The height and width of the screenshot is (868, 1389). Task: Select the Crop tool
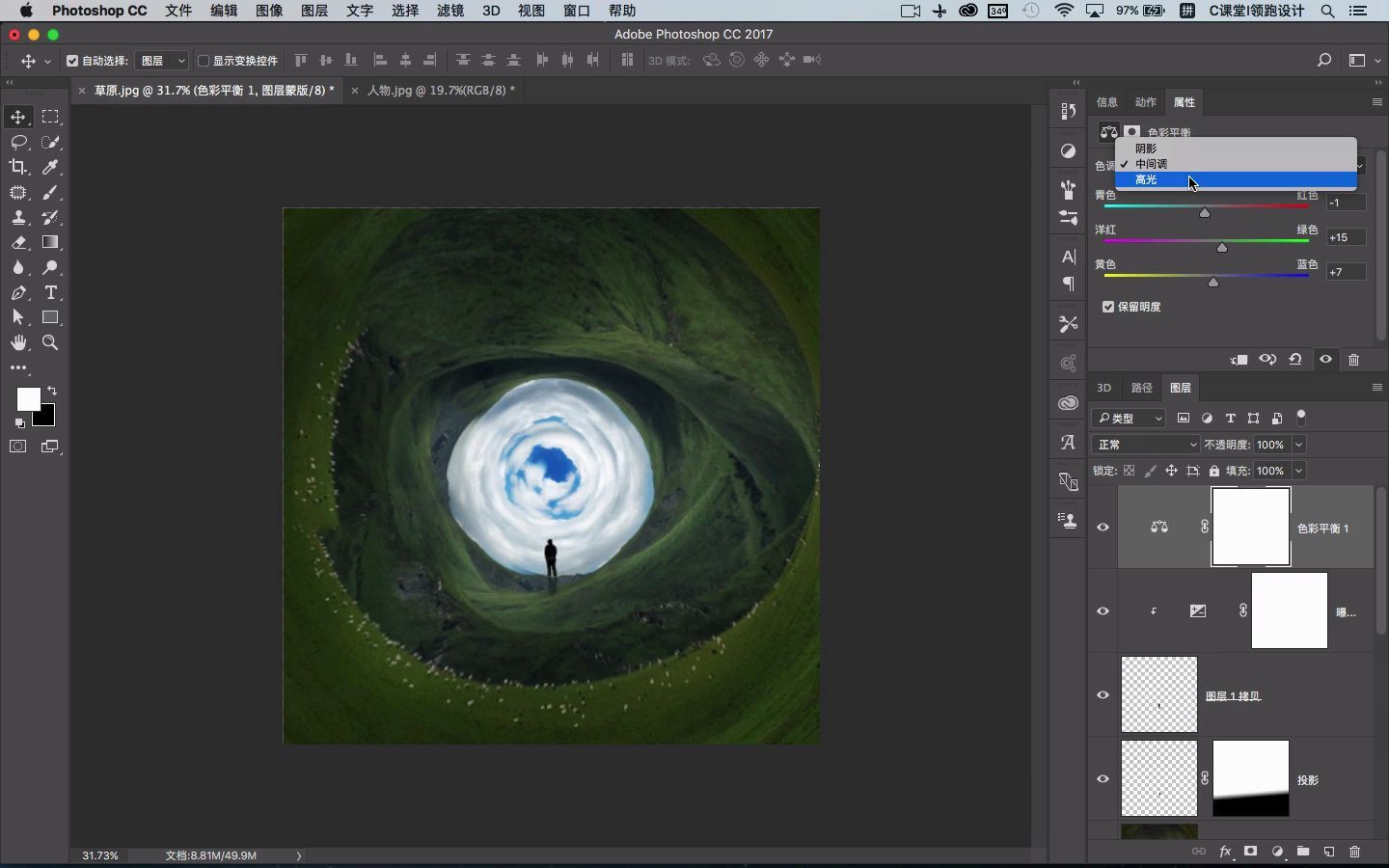18,167
